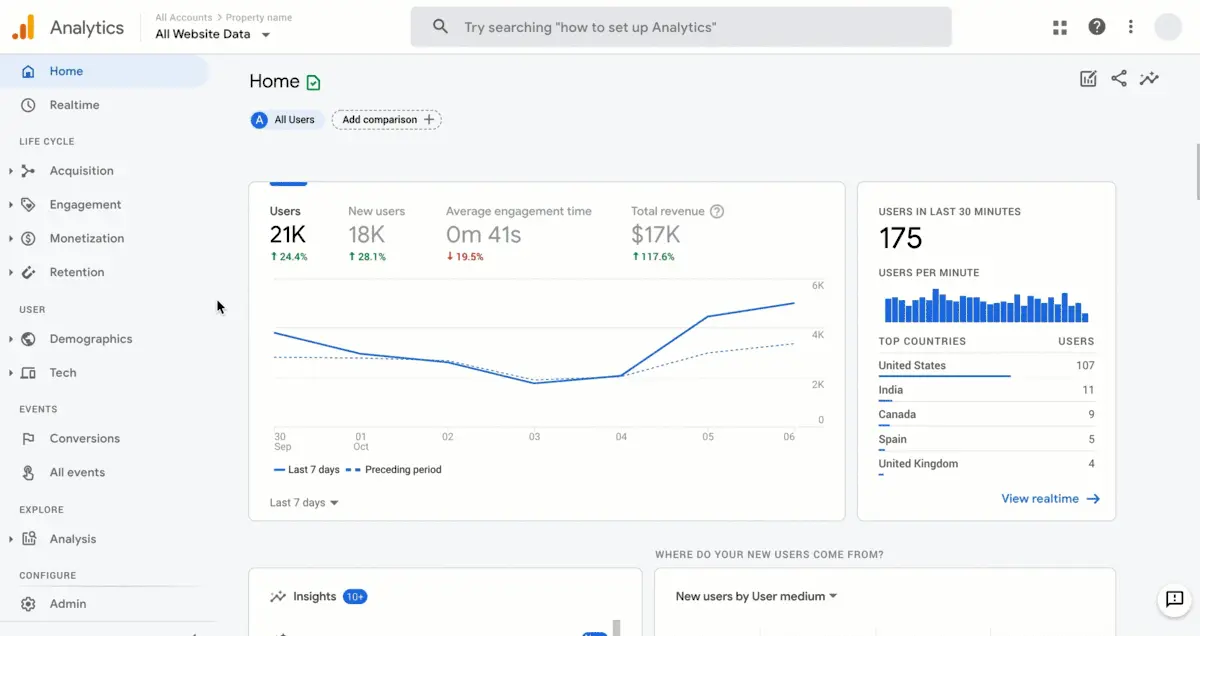Toggle the All Users comparison chip
The width and height of the screenshot is (1220, 695).
(x=286, y=119)
